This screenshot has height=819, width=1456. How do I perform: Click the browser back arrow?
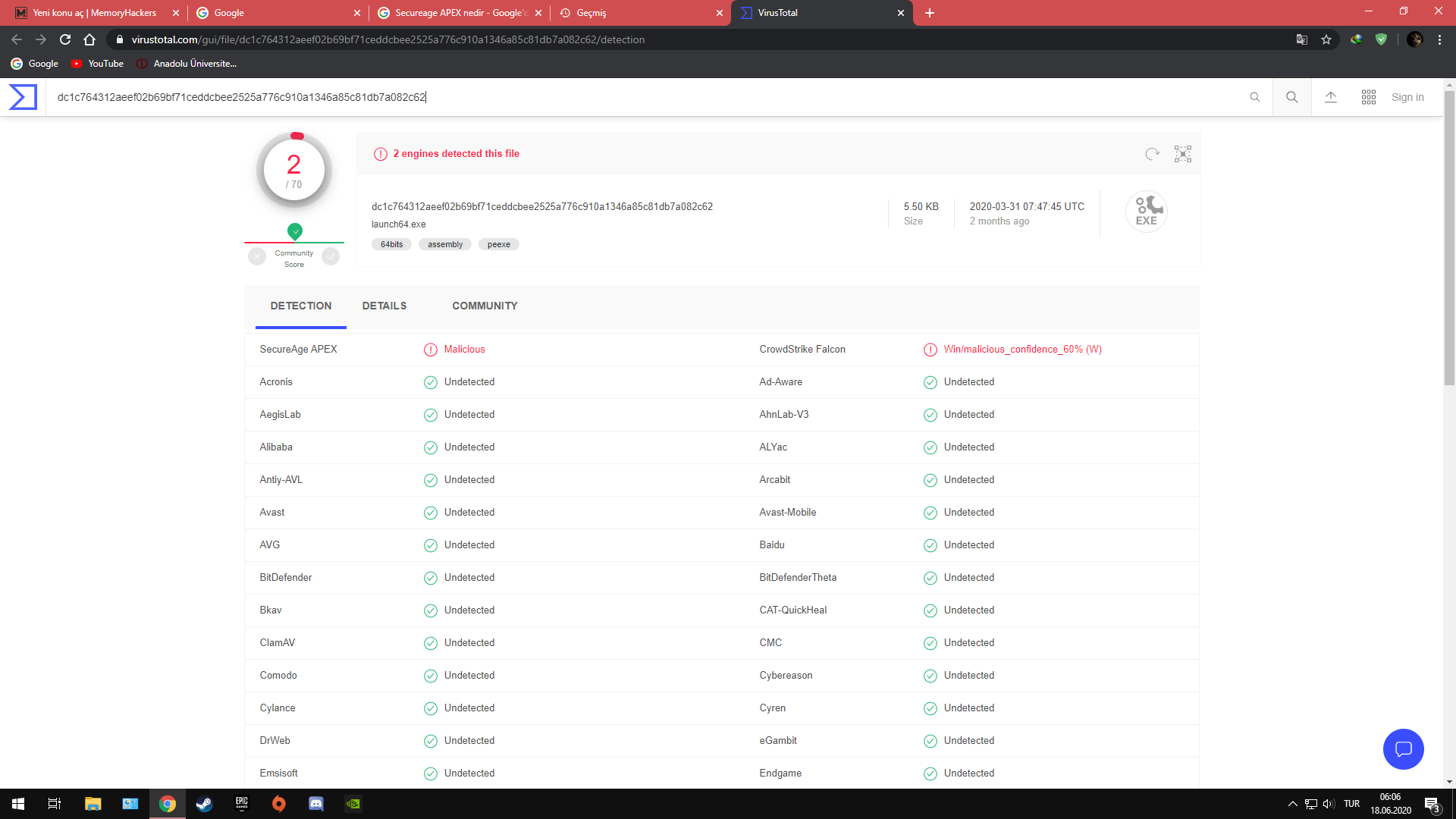(17, 39)
